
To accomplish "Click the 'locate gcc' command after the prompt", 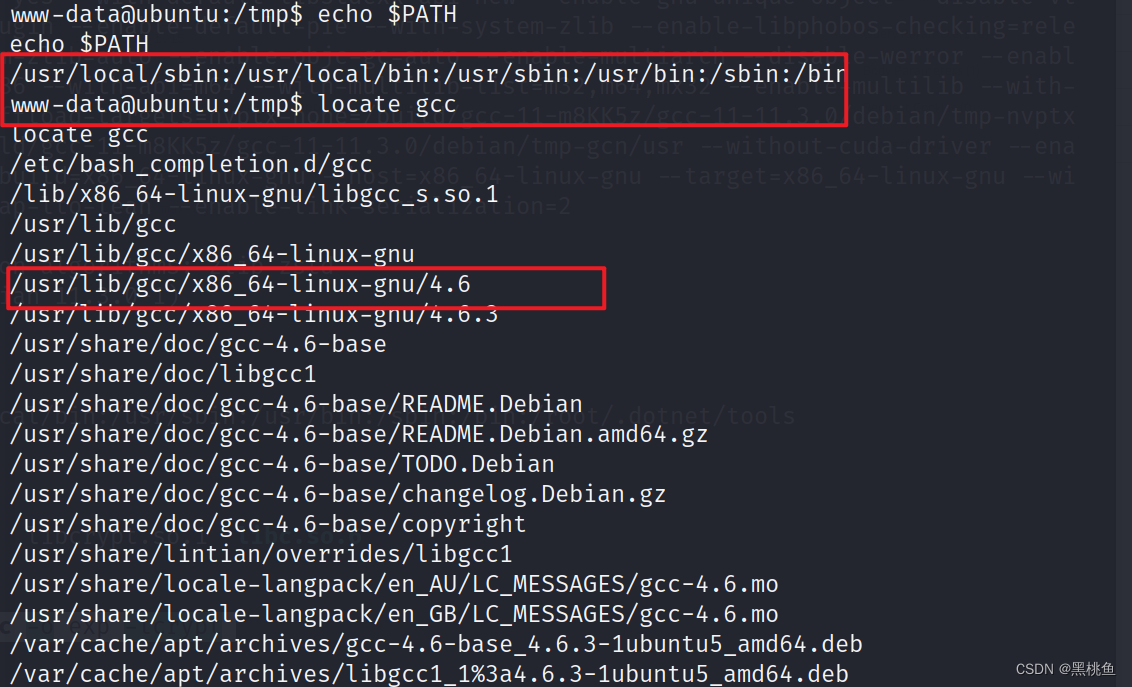I will point(386,103).
